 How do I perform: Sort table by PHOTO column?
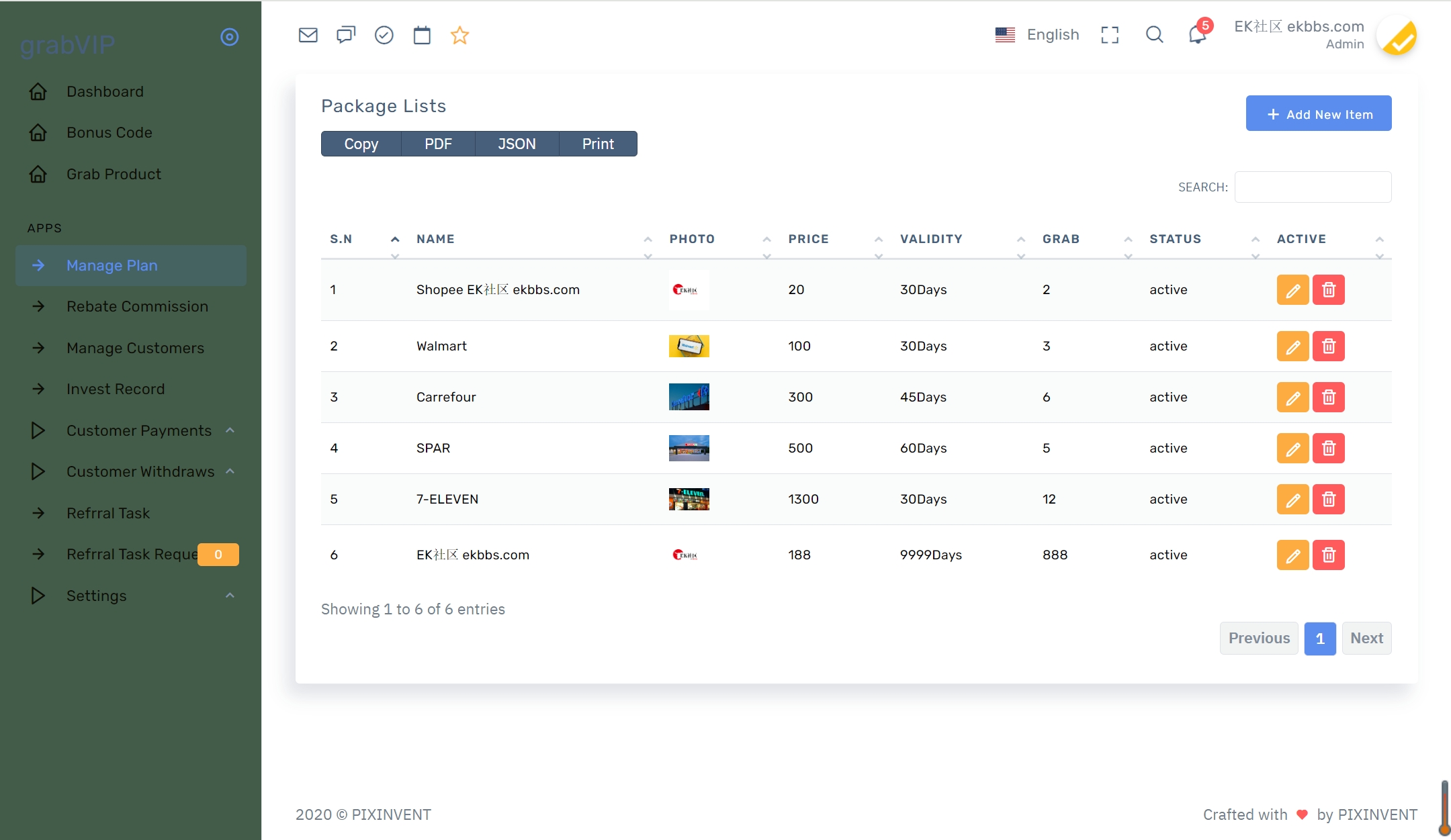[720, 239]
